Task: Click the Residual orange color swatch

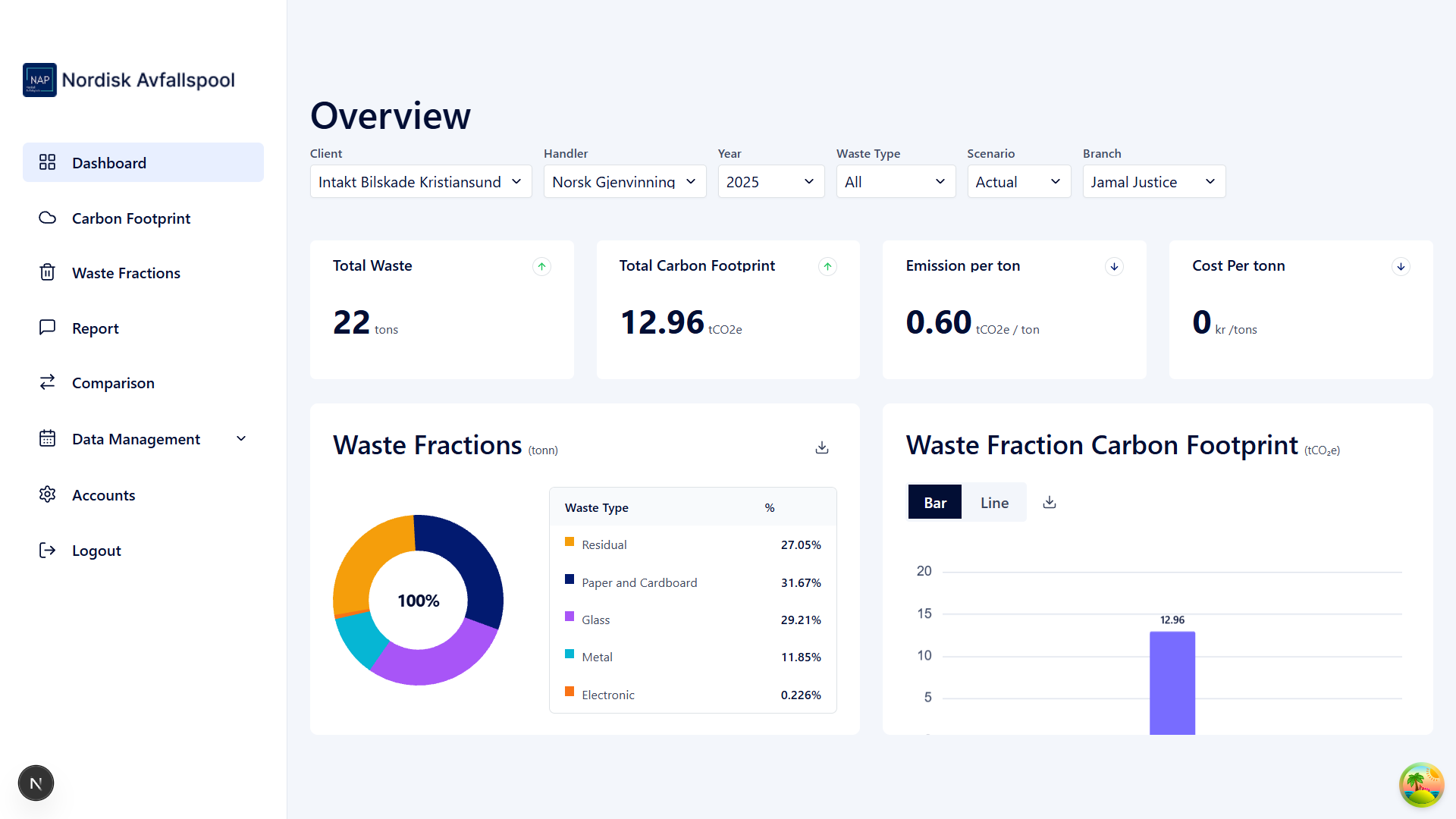Action: tap(570, 541)
